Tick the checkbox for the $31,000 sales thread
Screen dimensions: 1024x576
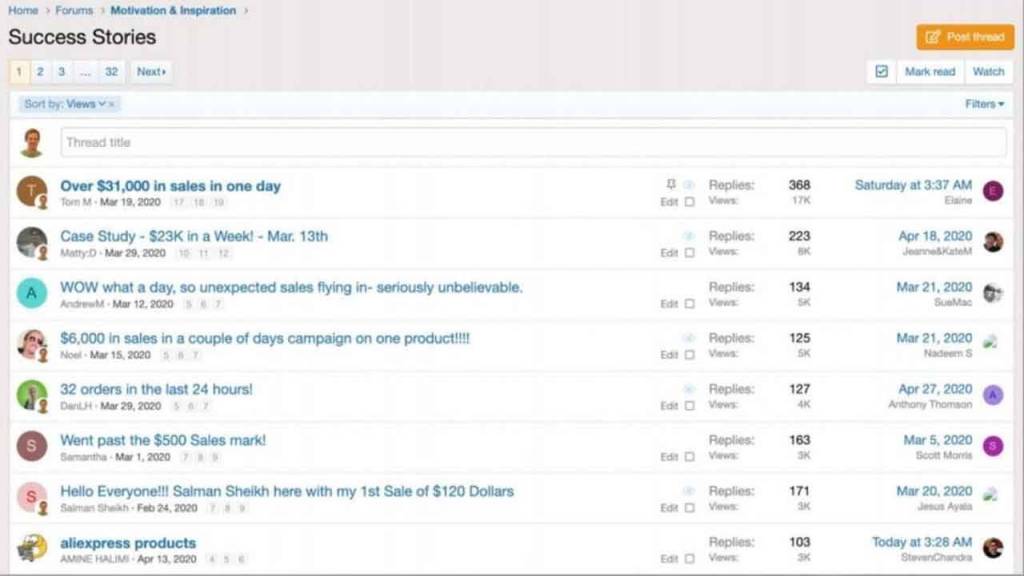[x=689, y=202]
